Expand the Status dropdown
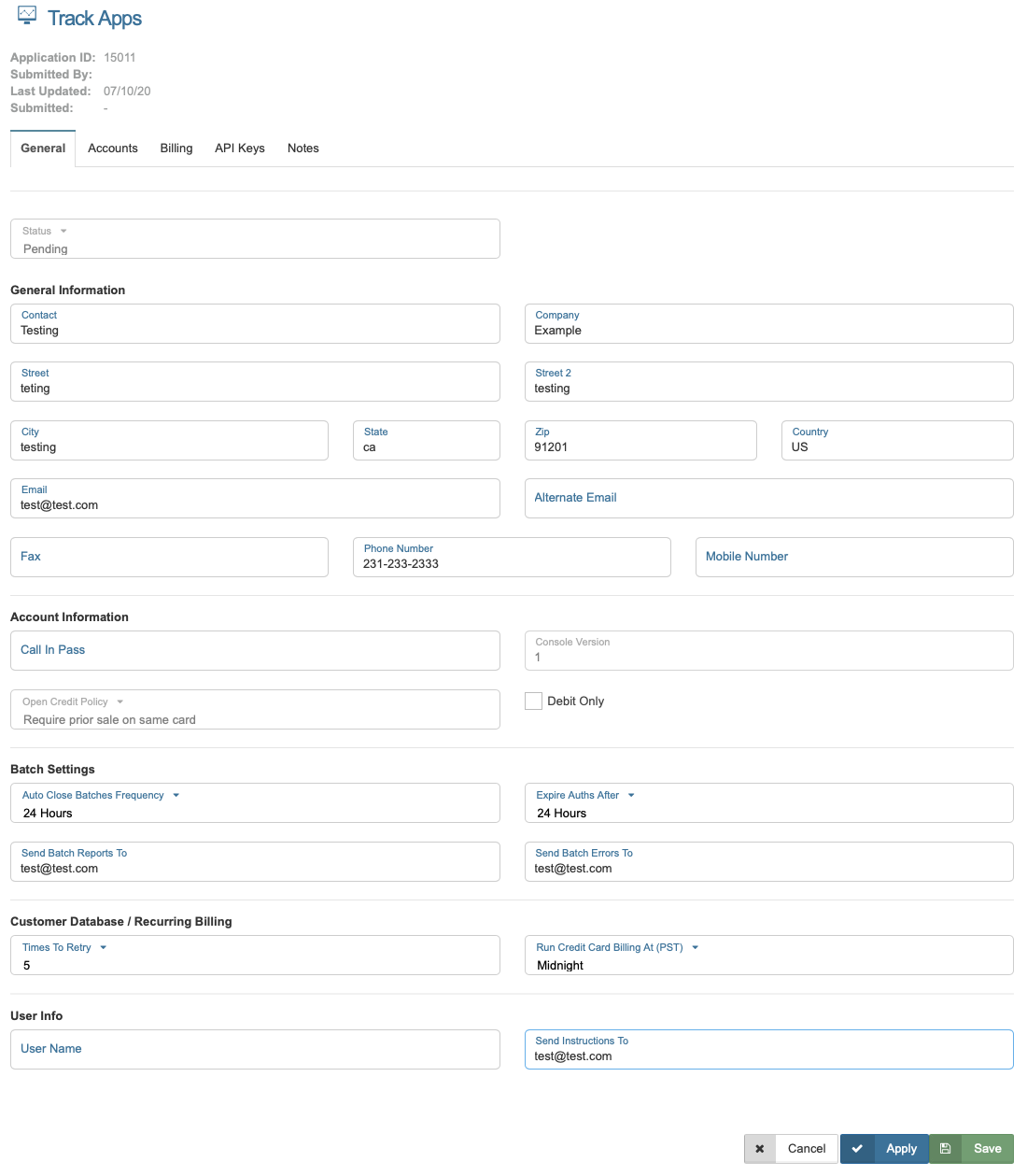Viewport: 1027px width, 1176px height. 63,232
